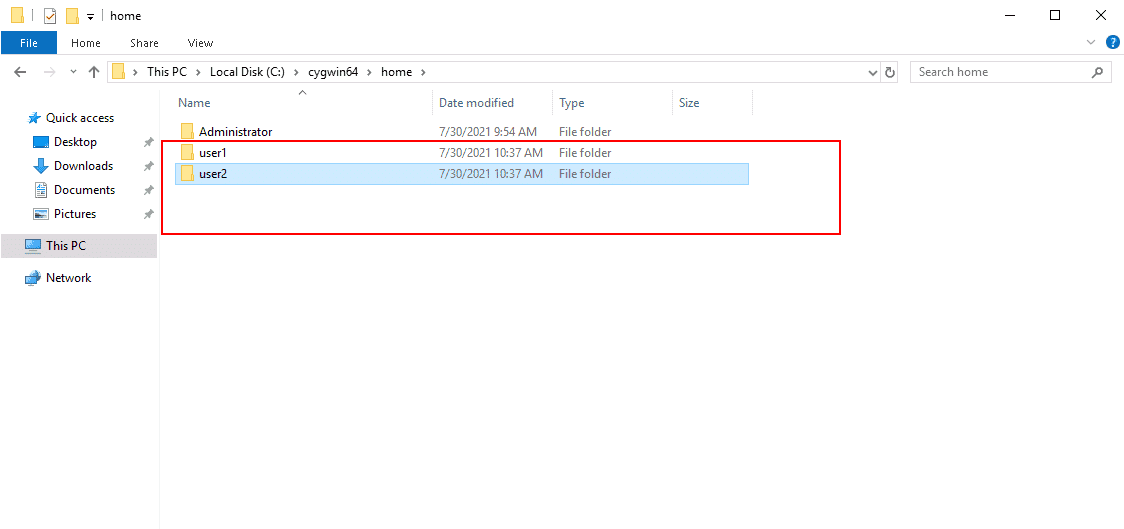Click the search magnifier icon

pos(1096,72)
